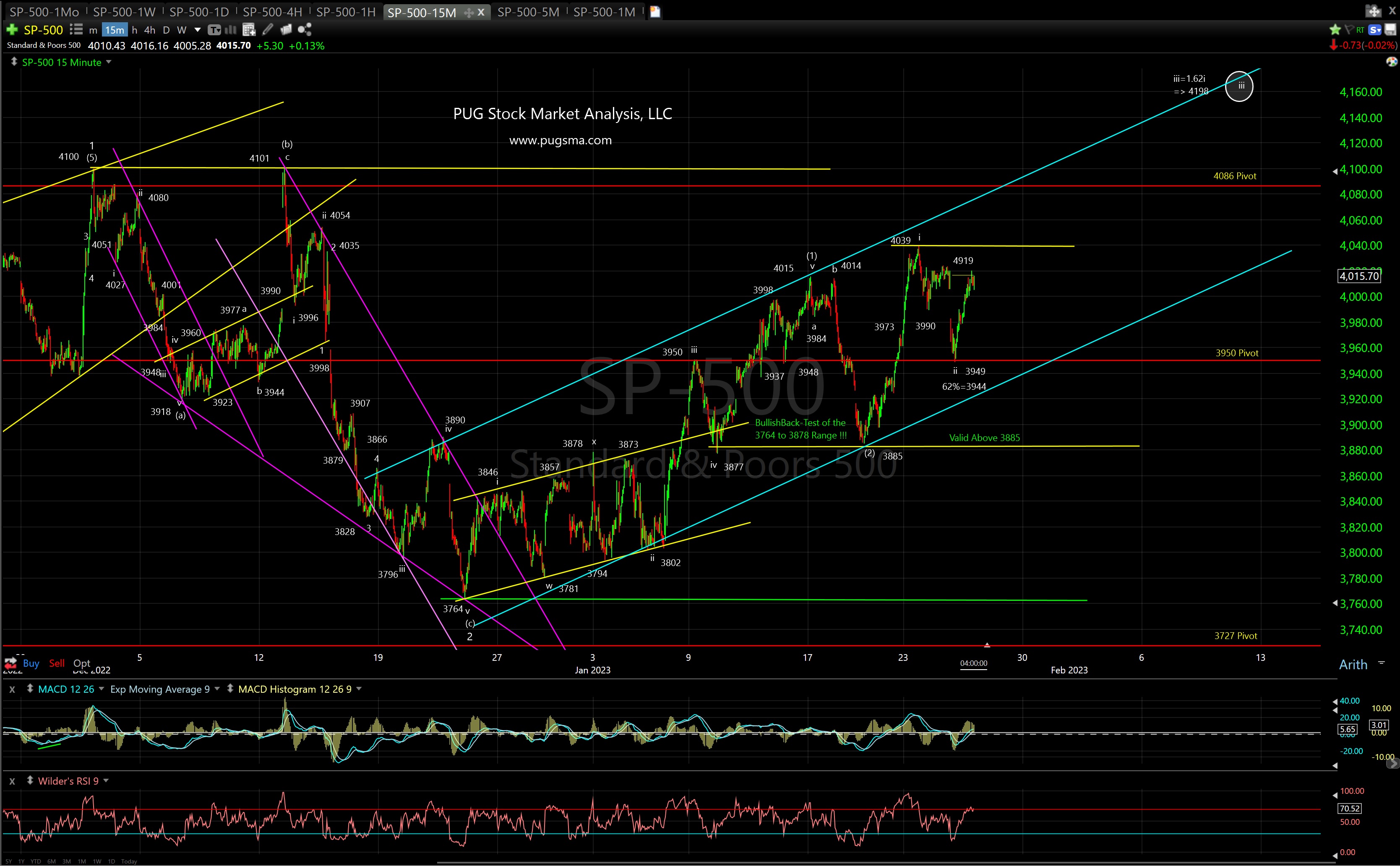Click the flag alert icon in the toolbar
Image resolution: width=1400 pixels, height=866 pixels.
pyautogui.click(x=1350, y=30)
